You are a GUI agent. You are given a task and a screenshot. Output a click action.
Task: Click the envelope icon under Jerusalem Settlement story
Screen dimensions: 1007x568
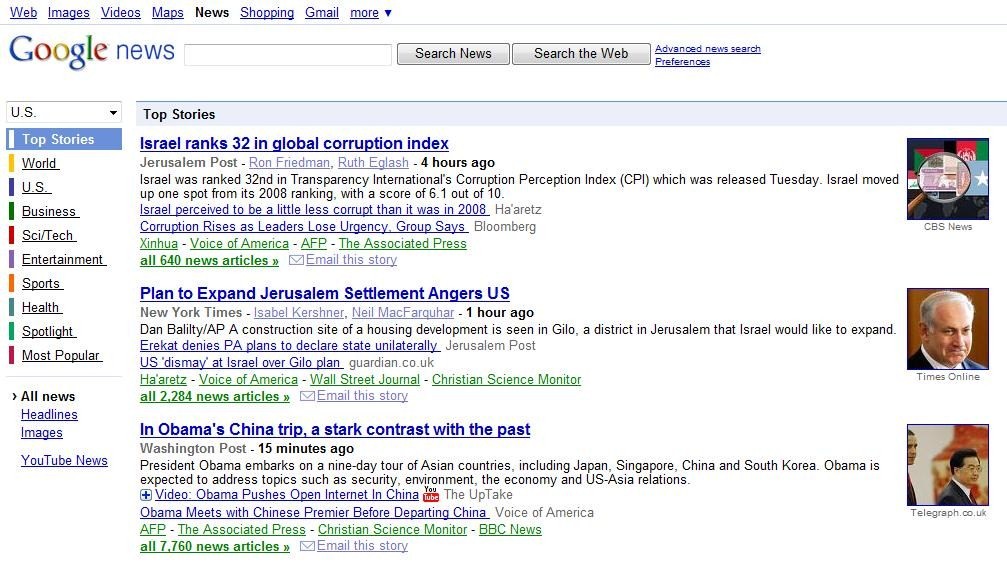click(307, 396)
